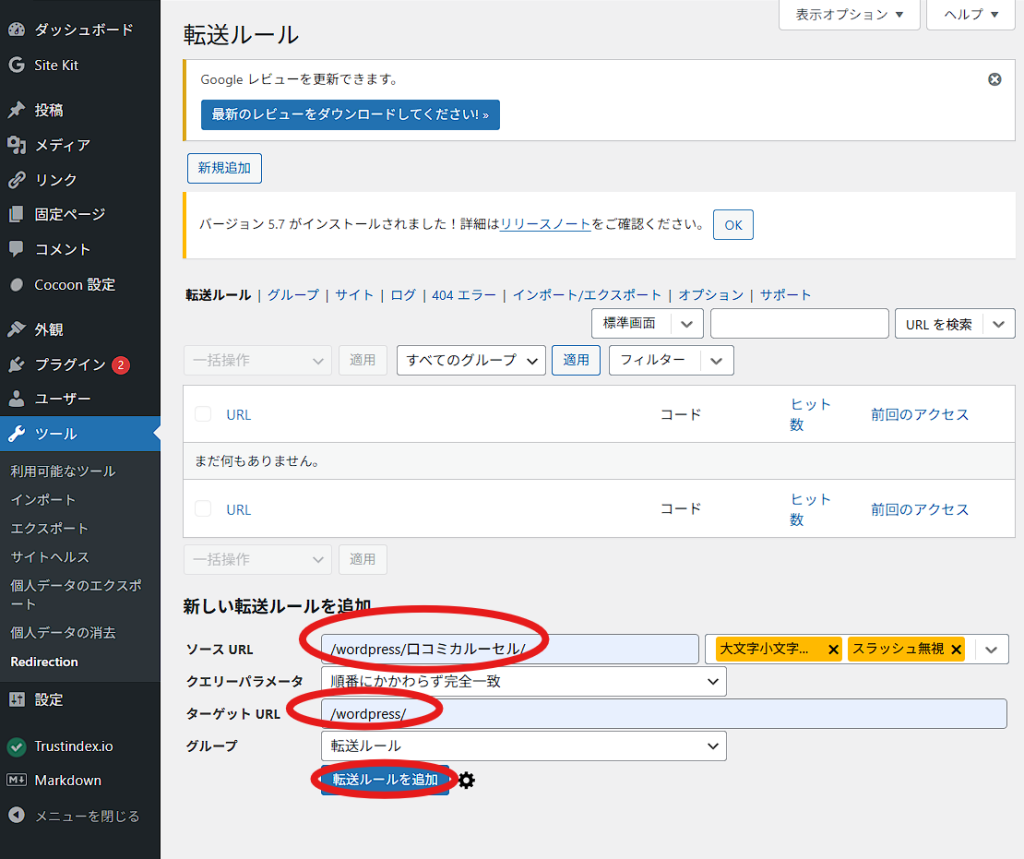Screen dimensions: 1024x859
Task: Tick the select-all checkbox in the bottom URL header
Action: point(203,509)
